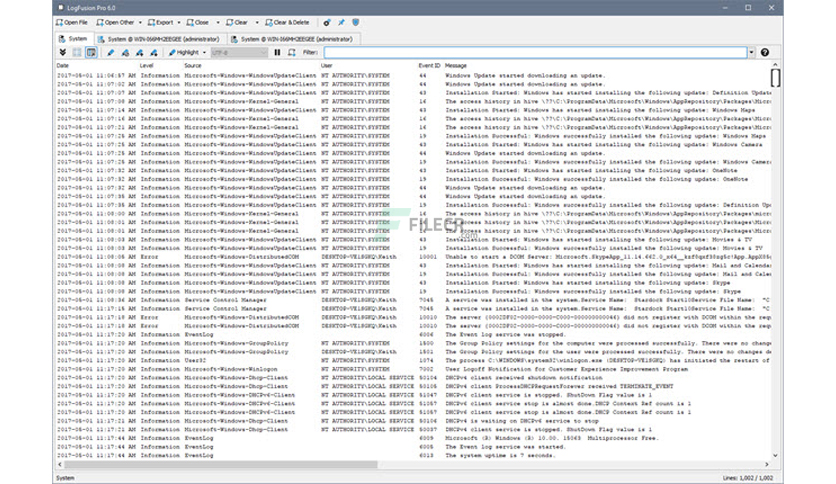Click the Highlight button
The image size is (836, 484).
click(183, 52)
